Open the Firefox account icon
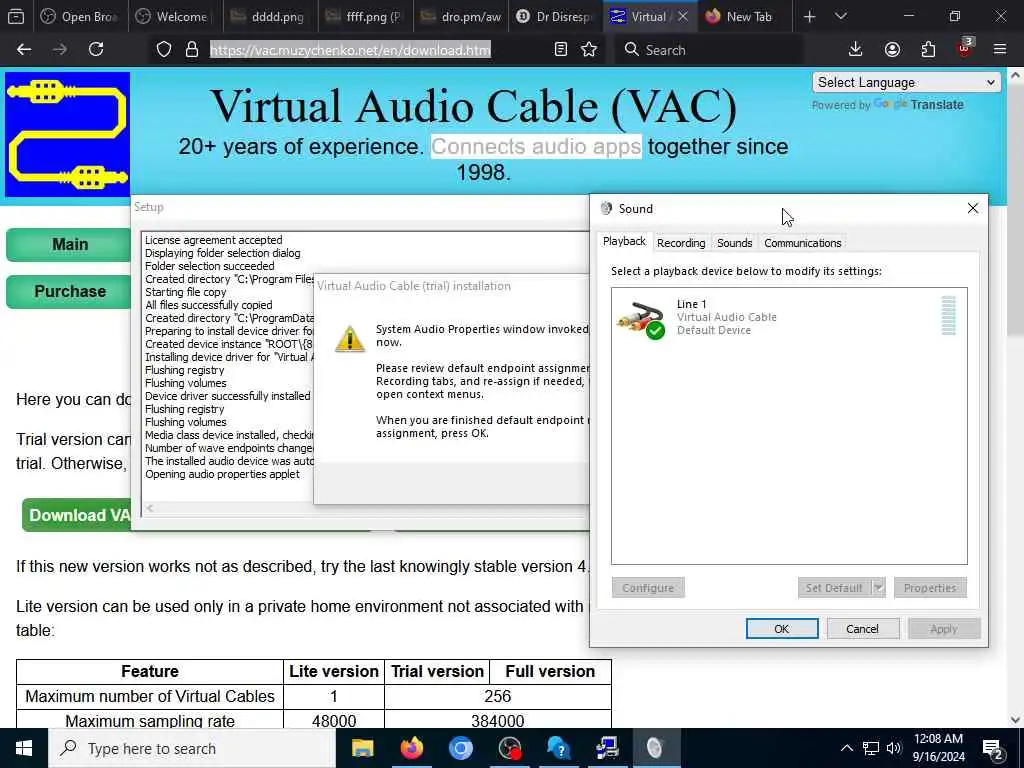The width and height of the screenshot is (1024, 768). (892, 50)
